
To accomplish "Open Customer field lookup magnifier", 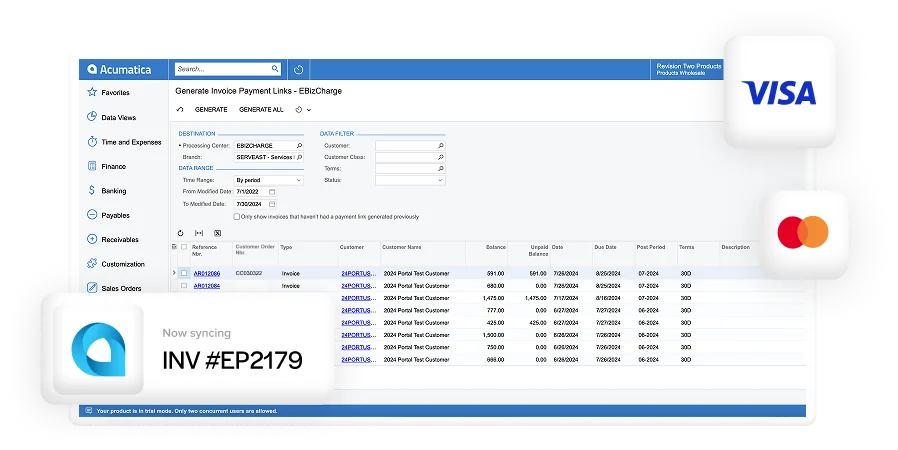I will 440,145.
